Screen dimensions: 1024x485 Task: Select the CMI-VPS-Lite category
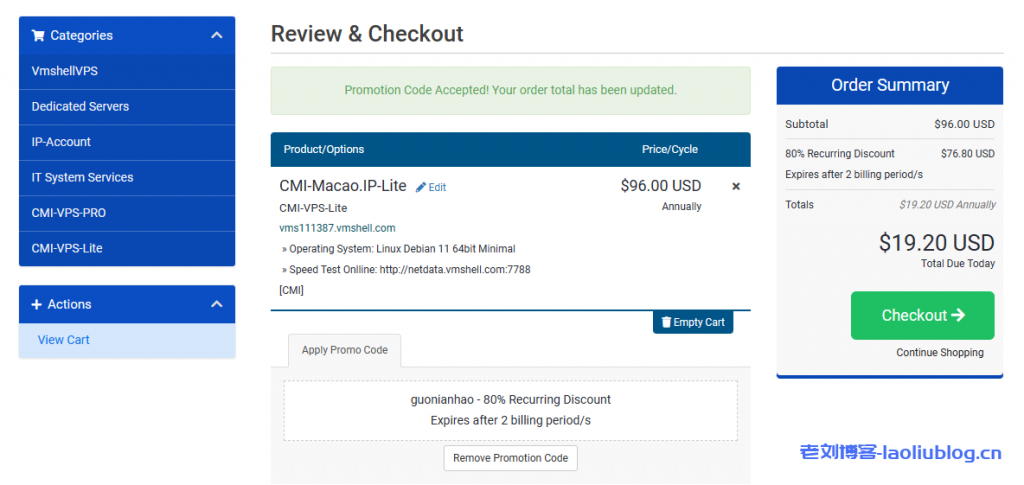coord(67,248)
